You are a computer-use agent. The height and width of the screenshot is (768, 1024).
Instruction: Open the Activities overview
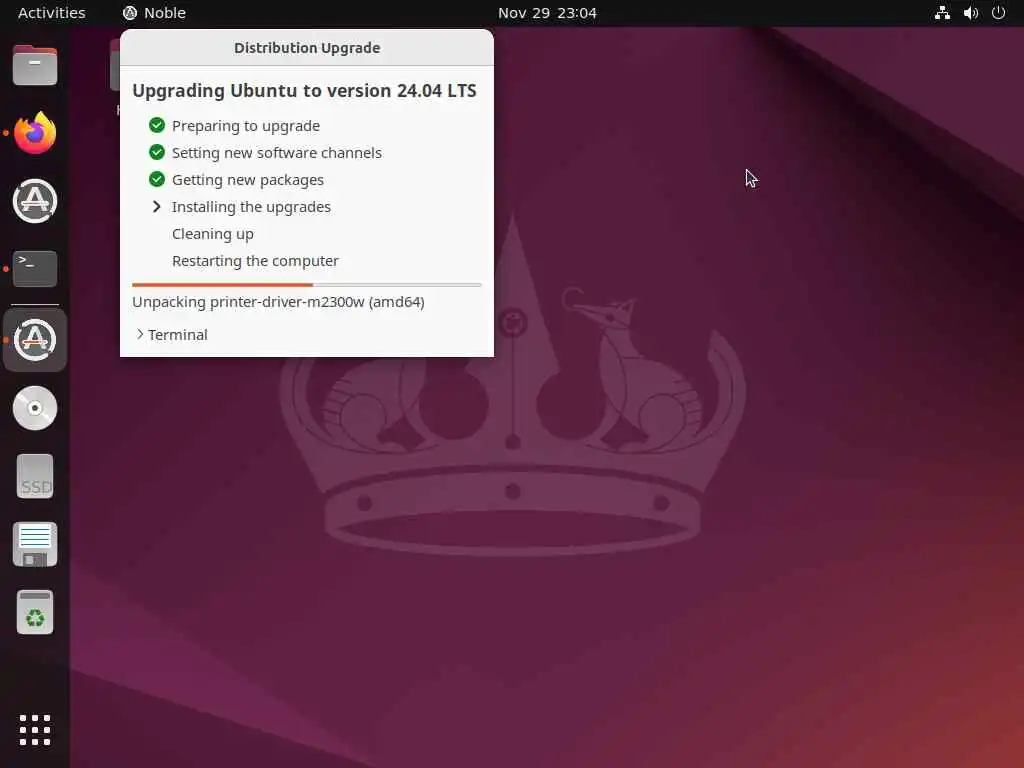coord(52,13)
